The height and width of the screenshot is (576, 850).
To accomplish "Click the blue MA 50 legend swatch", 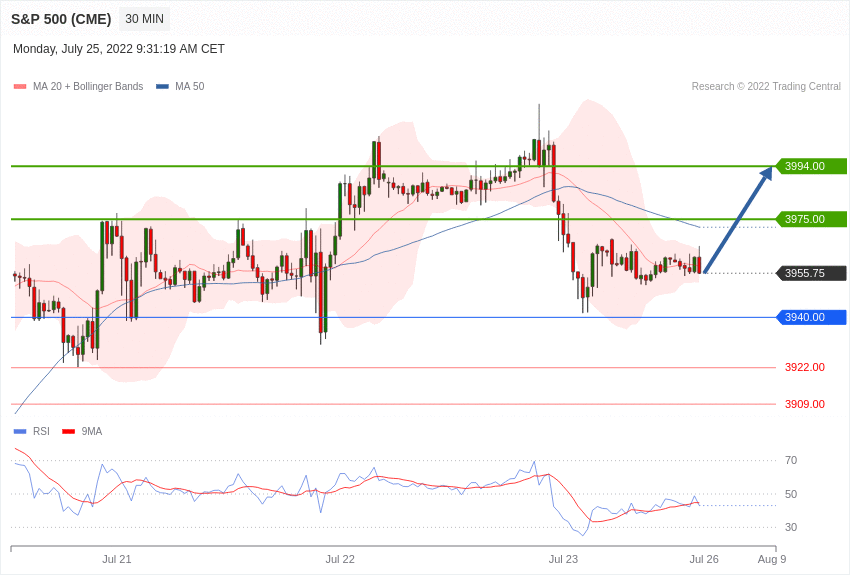I will (x=162, y=87).
